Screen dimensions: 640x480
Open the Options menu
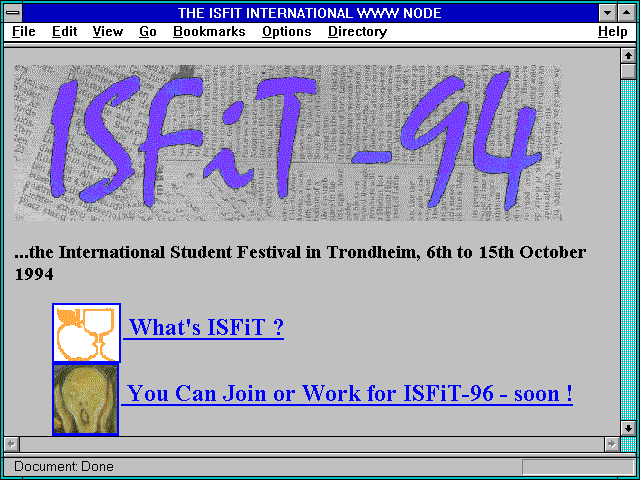pos(287,32)
